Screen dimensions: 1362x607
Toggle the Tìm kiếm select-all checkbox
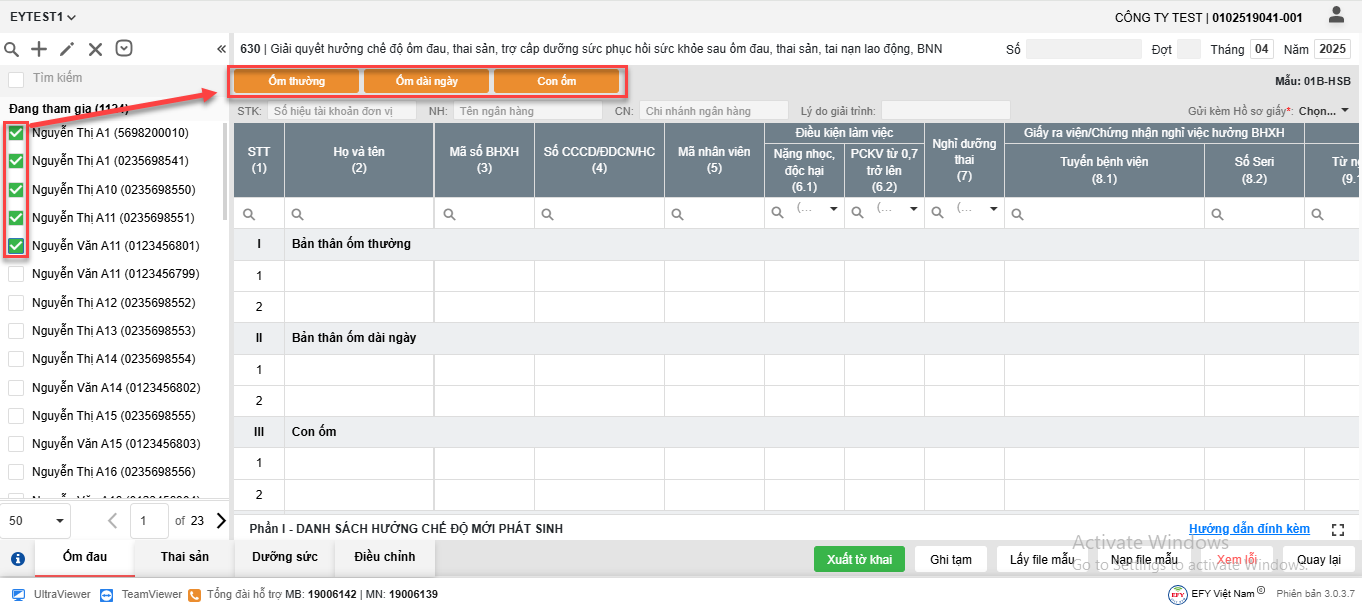click(16, 79)
